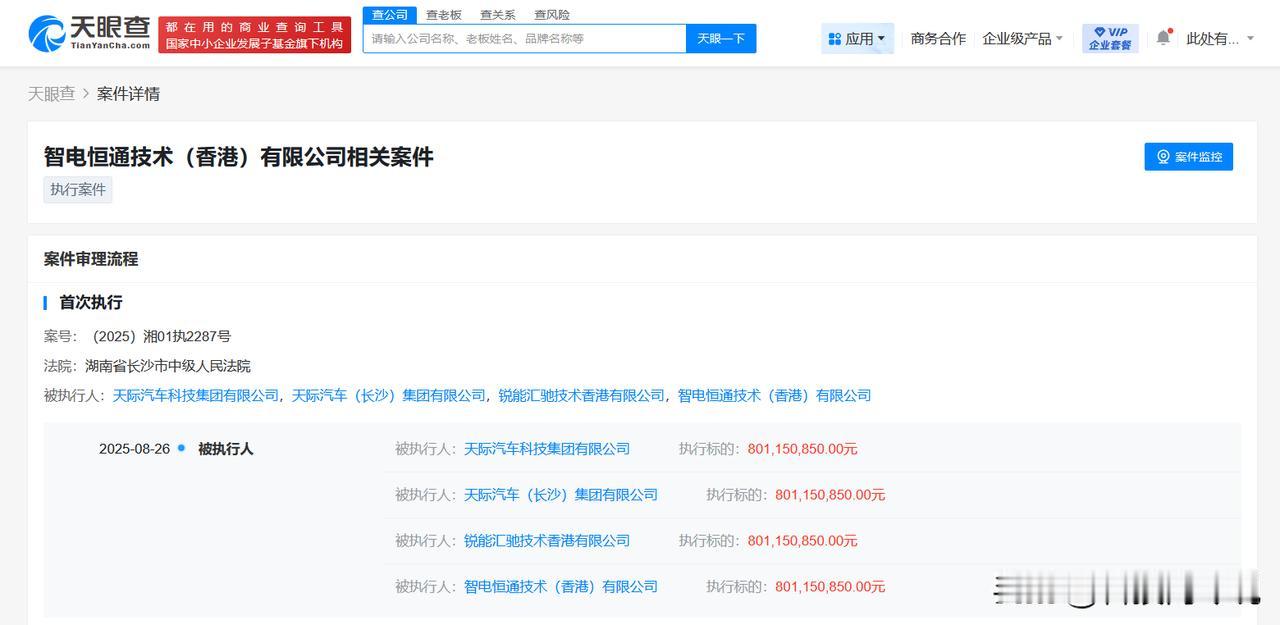Screen dimensions: 1280x625
Task: Click the 执行案件 tag
Action: (x=78, y=190)
